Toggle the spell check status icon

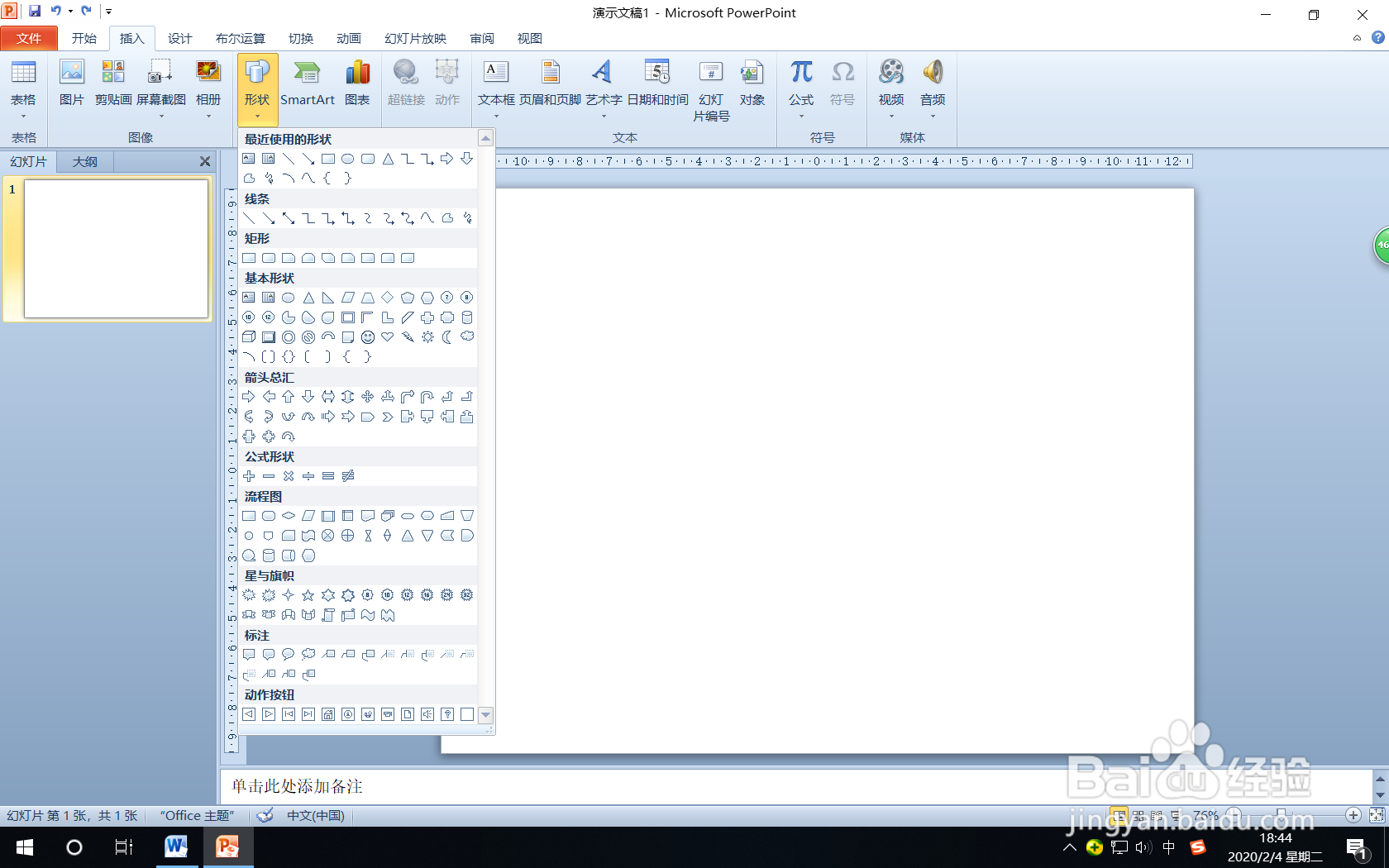[x=265, y=816]
